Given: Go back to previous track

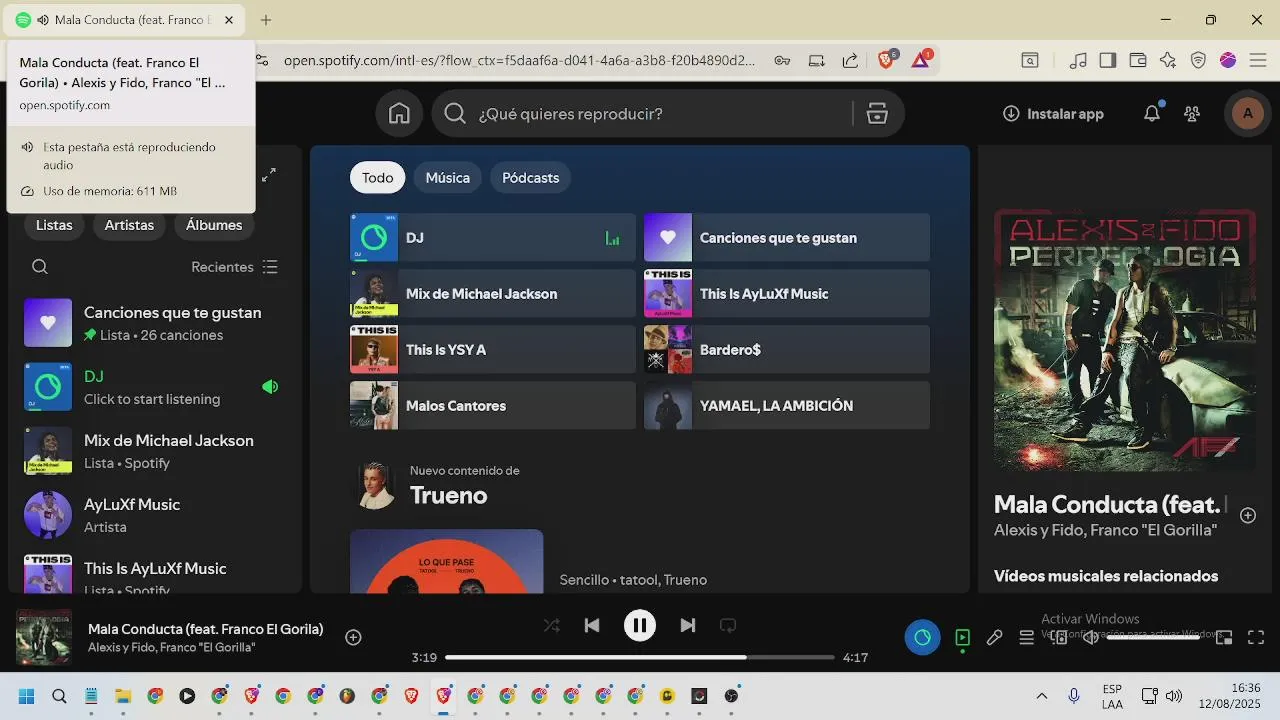Looking at the screenshot, I should (592, 625).
